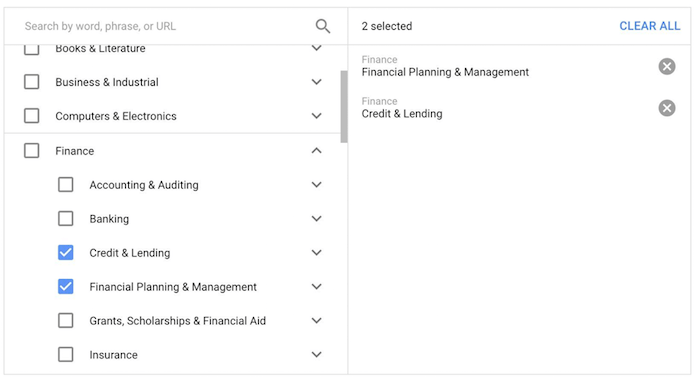Click the search magnifier icon
Screen dimensions: 700x380
(x=323, y=26)
